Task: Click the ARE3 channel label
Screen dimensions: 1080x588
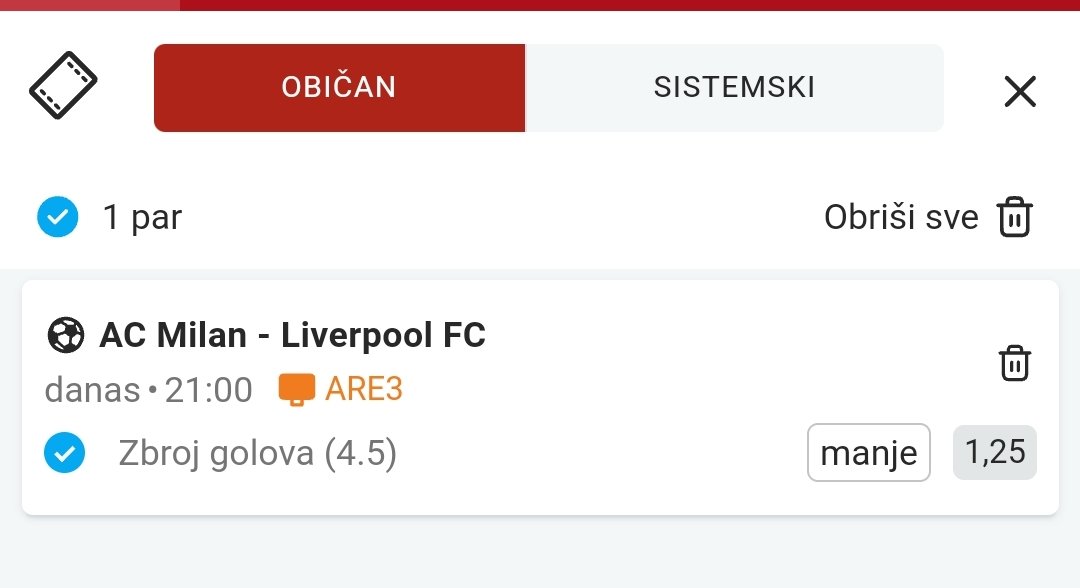Action: (364, 389)
